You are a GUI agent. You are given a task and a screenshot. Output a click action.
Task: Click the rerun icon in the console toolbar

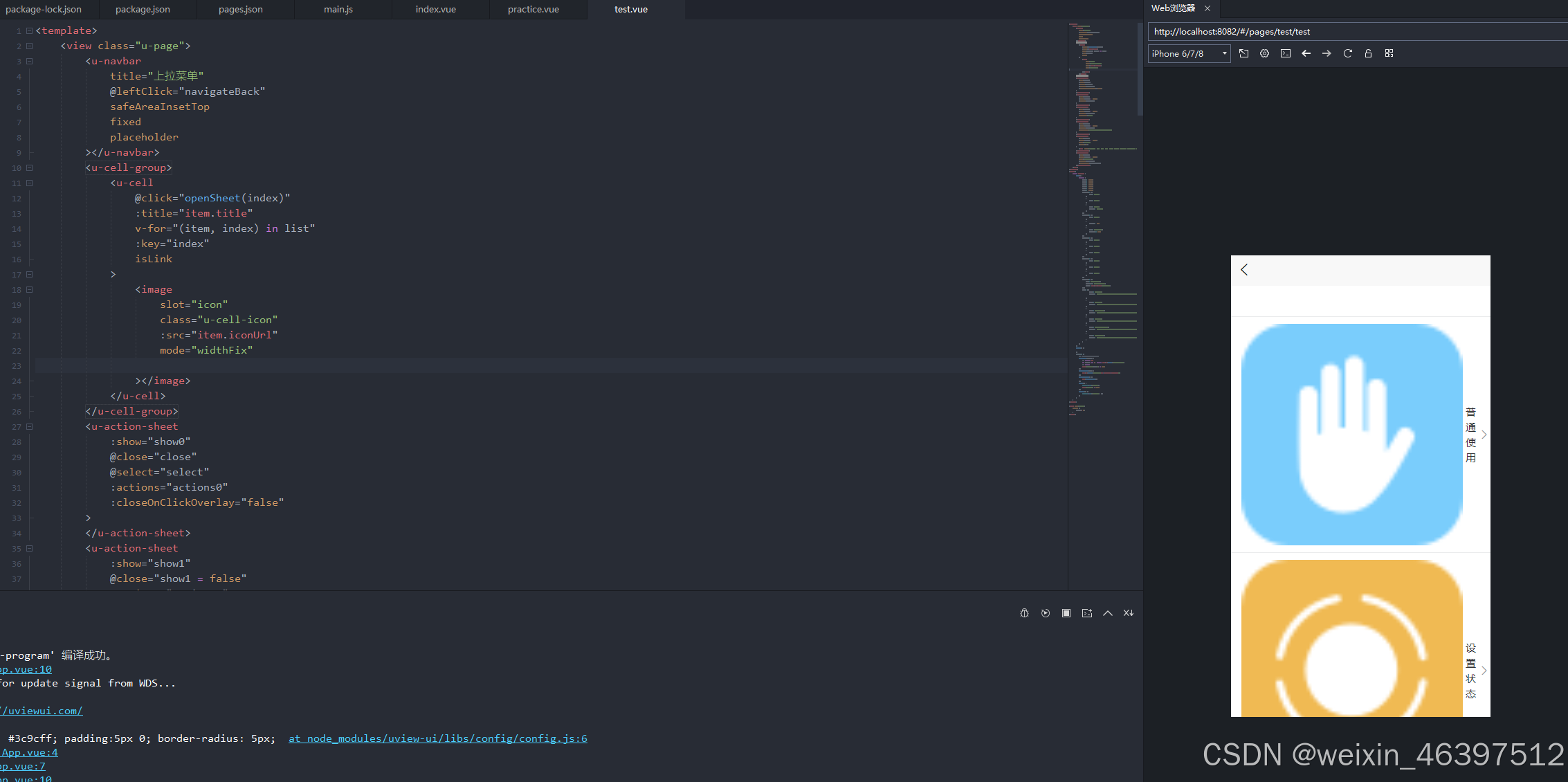1045,613
